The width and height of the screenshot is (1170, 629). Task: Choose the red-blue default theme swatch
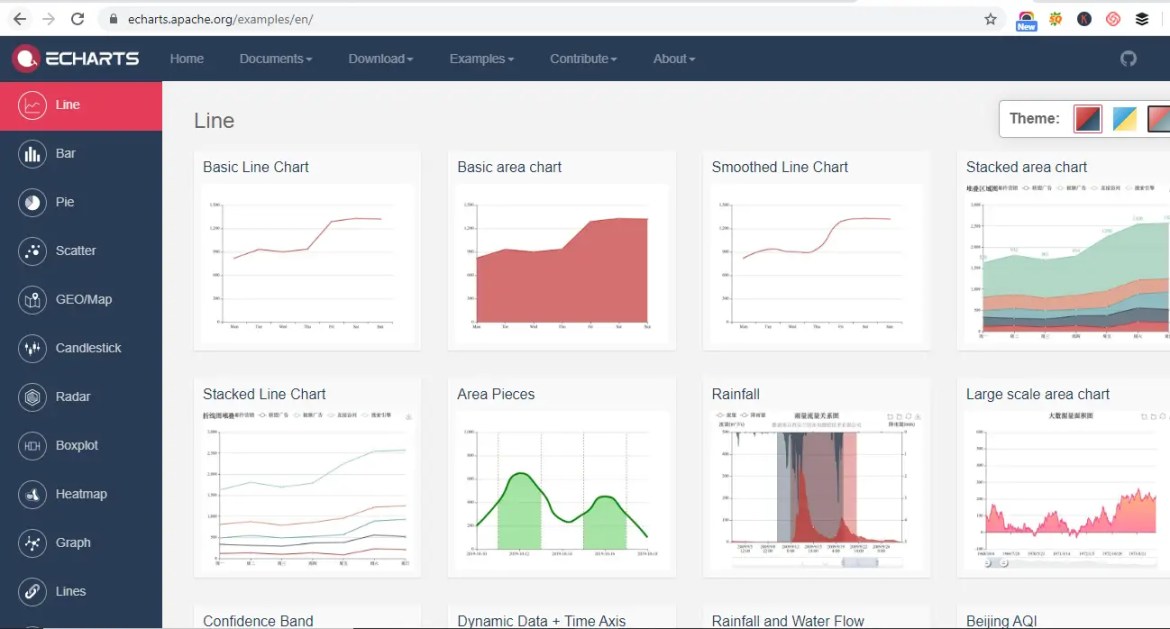pyautogui.click(x=1088, y=119)
